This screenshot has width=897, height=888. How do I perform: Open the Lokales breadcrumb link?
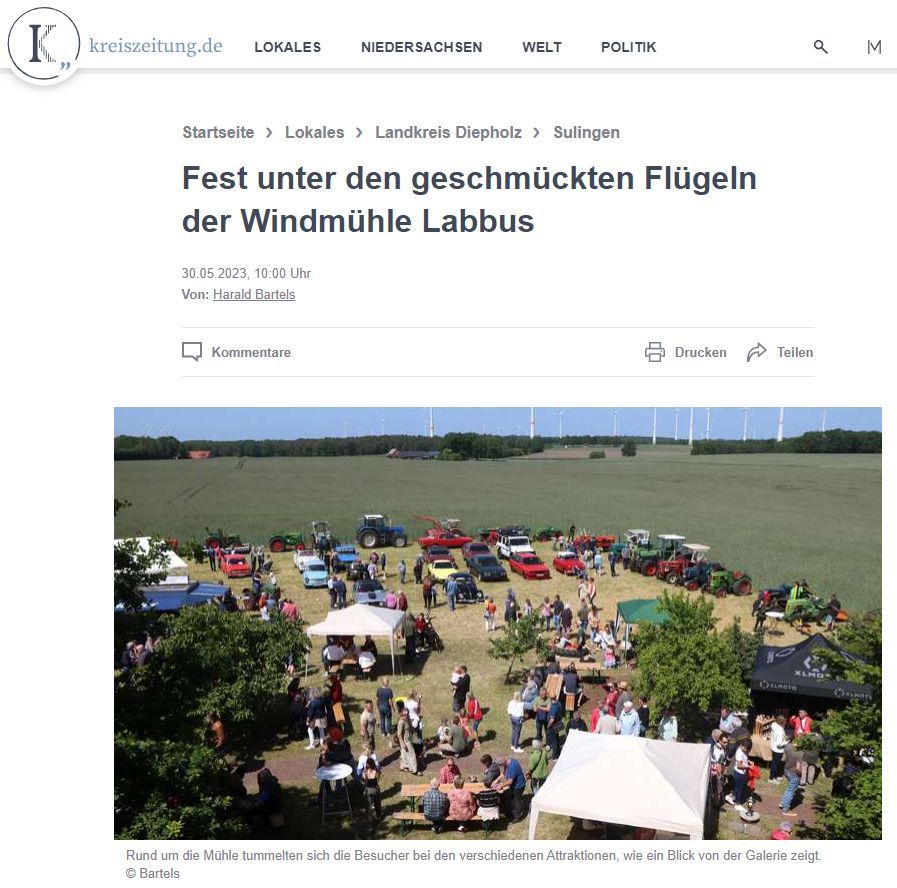click(x=315, y=132)
